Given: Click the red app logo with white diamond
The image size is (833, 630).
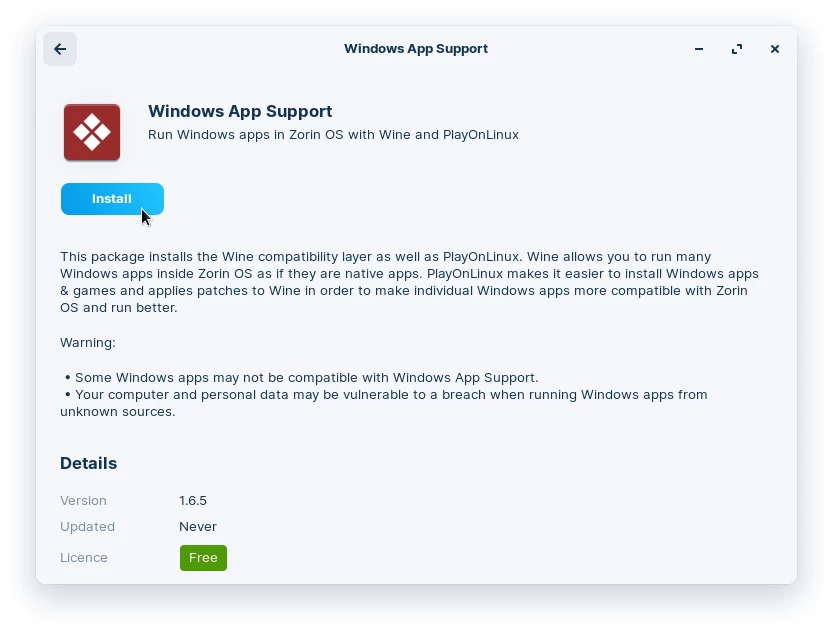Looking at the screenshot, I should tap(91, 131).
